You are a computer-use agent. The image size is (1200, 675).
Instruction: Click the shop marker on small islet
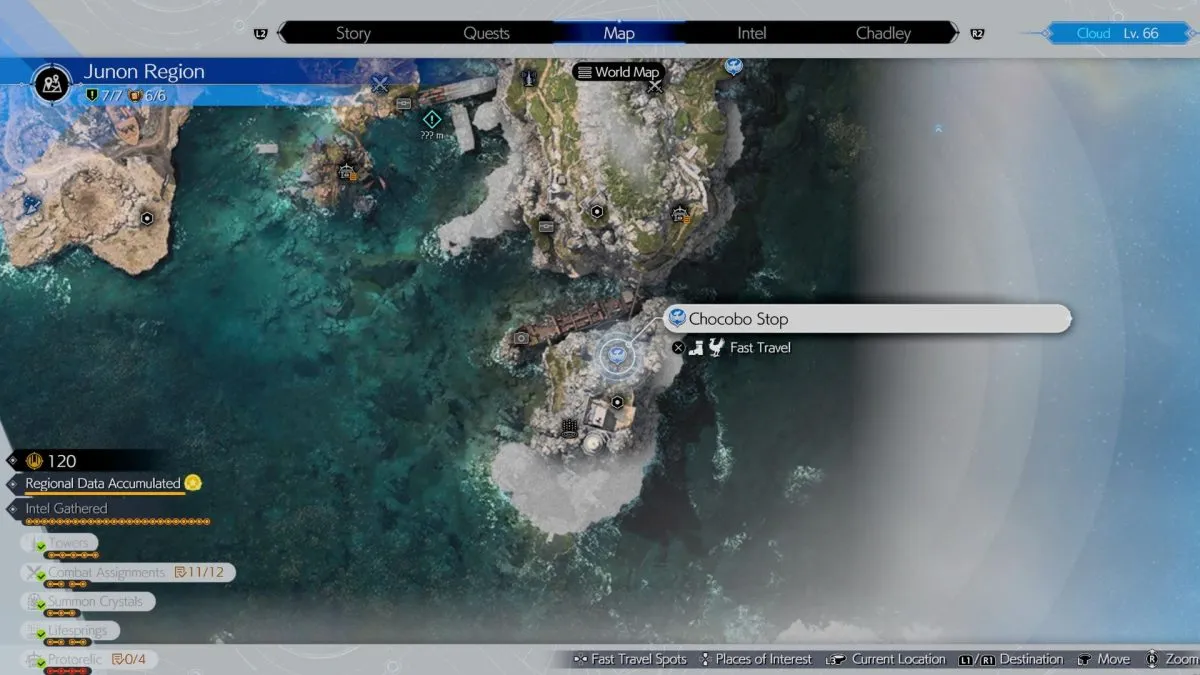[x=347, y=172]
